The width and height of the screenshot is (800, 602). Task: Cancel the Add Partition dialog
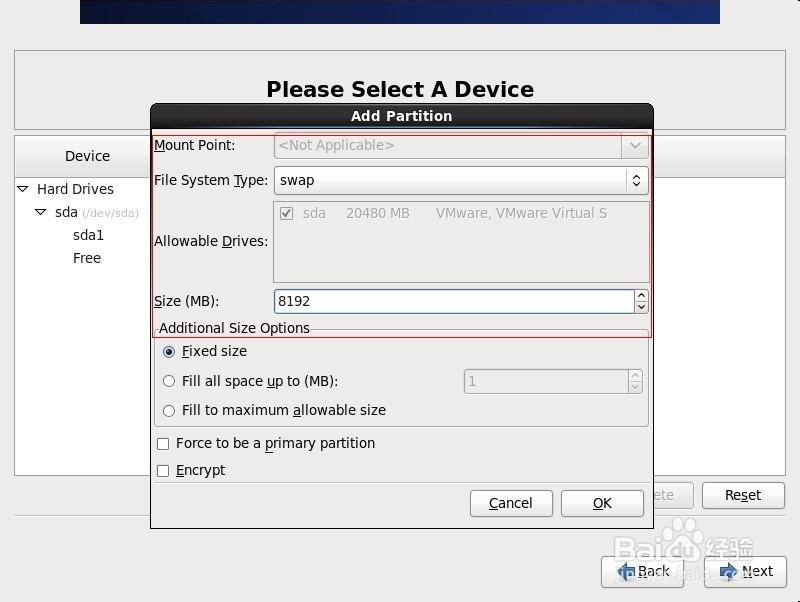tap(511, 503)
